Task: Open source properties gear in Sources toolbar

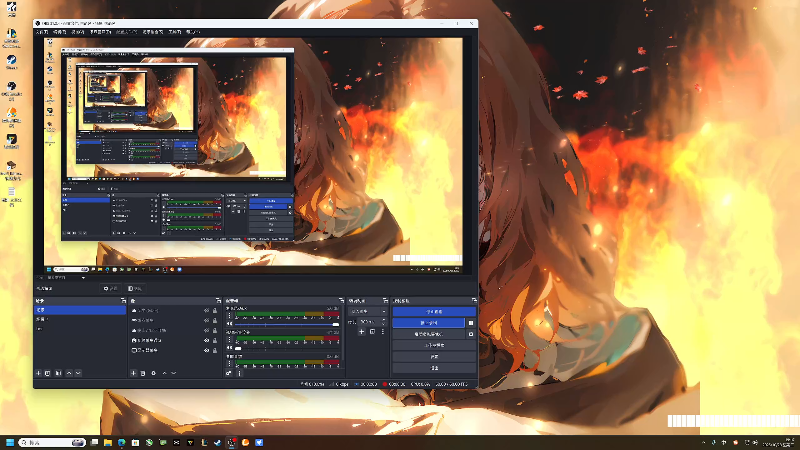Action: pos(154,373)
